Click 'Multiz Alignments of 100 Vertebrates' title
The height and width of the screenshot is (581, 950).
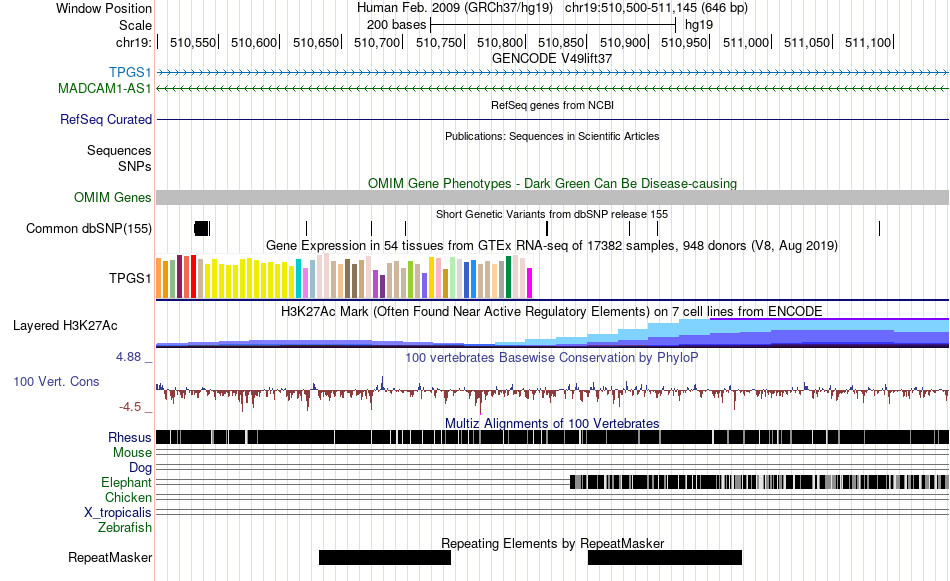[x=552, y=423]
